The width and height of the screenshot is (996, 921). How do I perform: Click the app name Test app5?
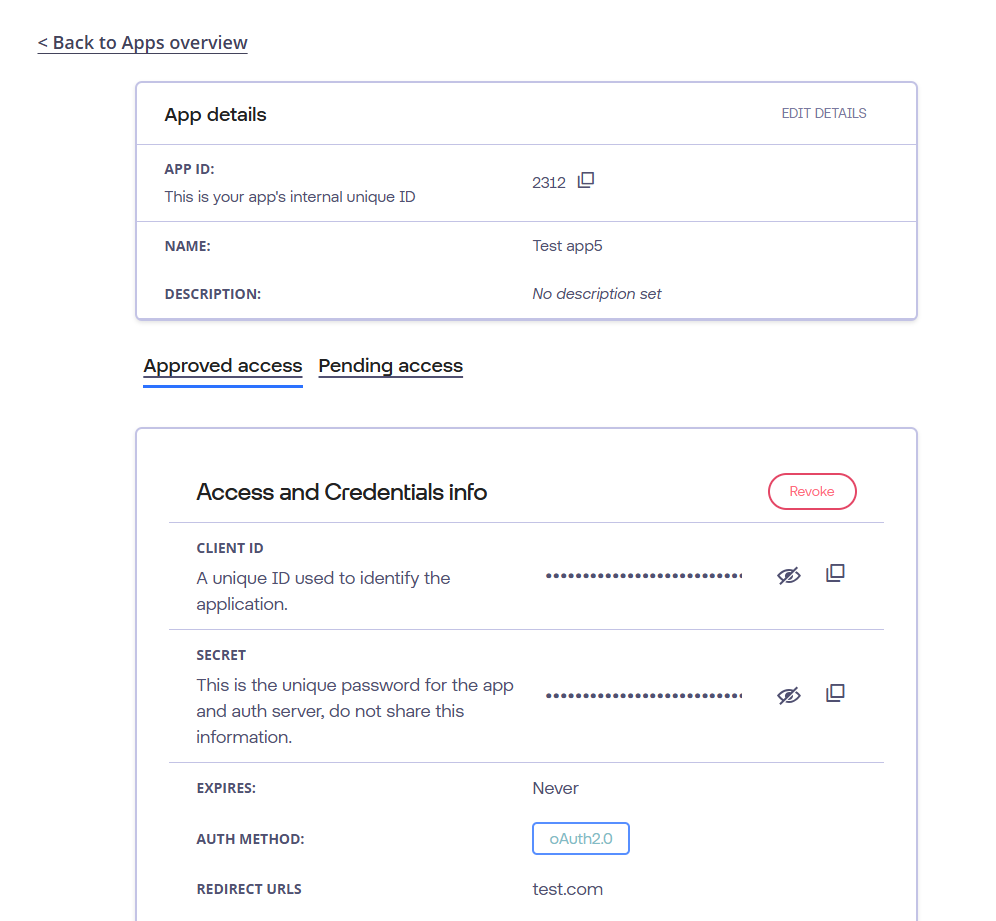pos(568,246)
